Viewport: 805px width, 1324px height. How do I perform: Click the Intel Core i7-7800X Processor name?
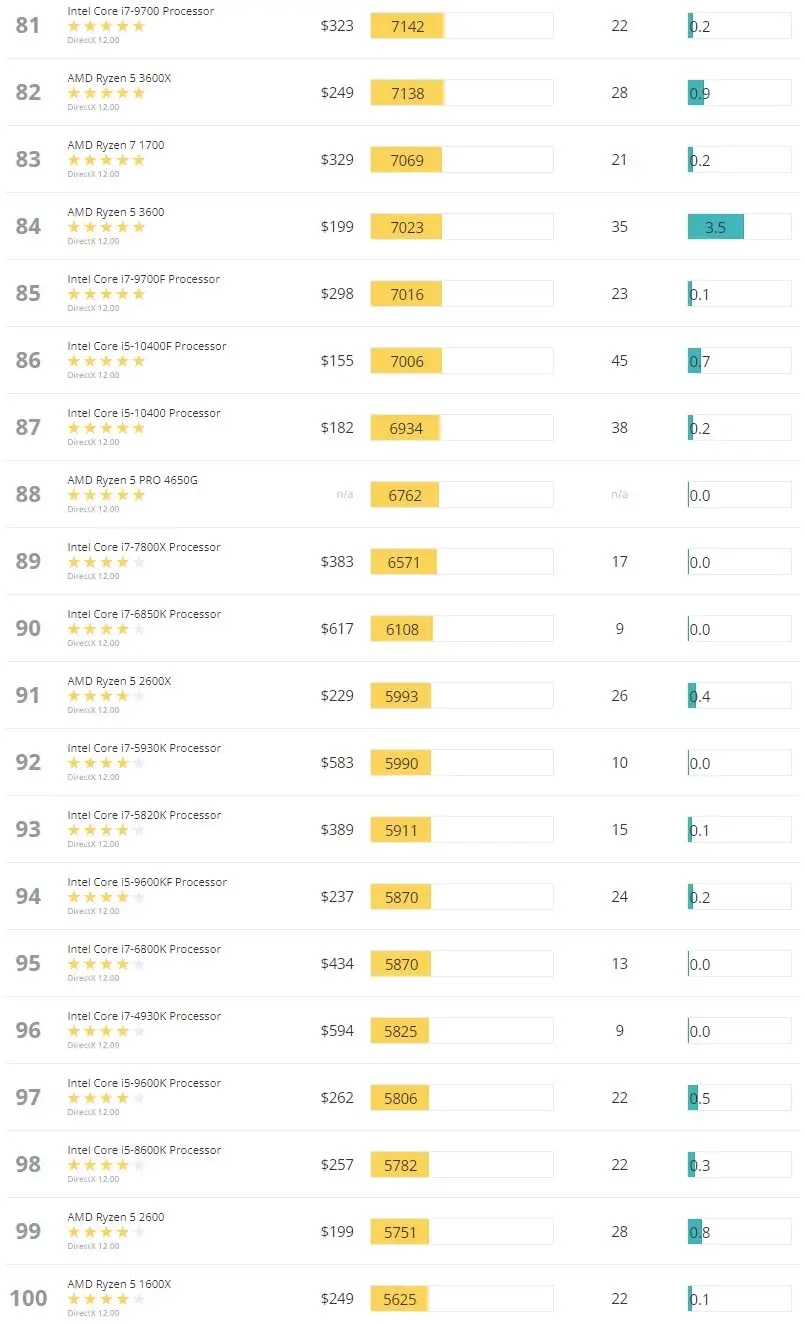pyautogui.click(x=144, y=547)
